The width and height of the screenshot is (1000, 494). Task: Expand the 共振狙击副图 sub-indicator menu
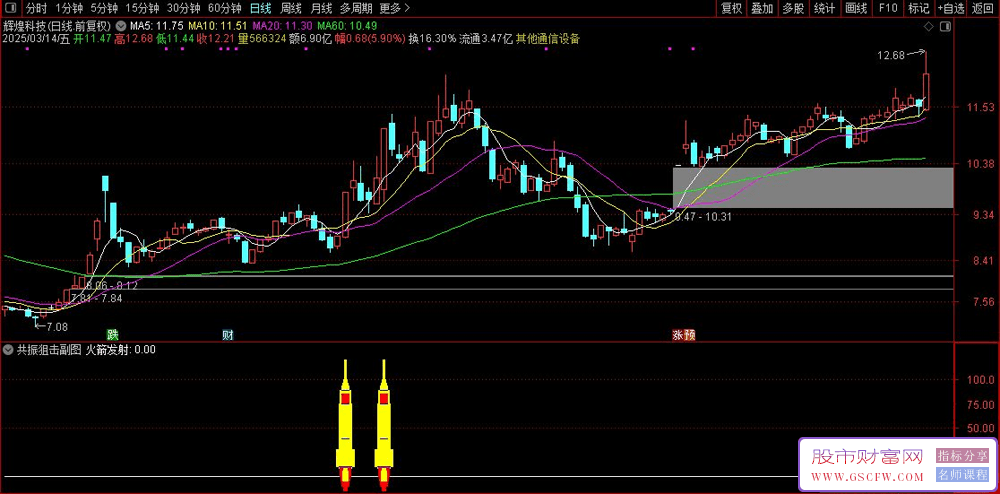[8, 349]
